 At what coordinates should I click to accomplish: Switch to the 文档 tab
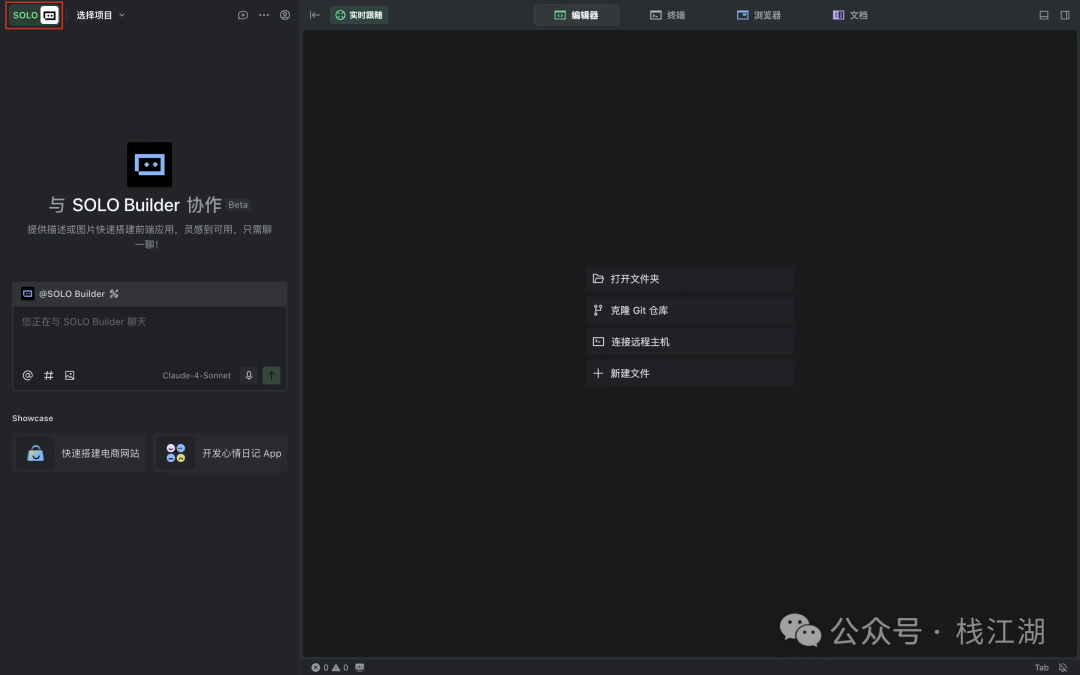(x=850, y=15)
